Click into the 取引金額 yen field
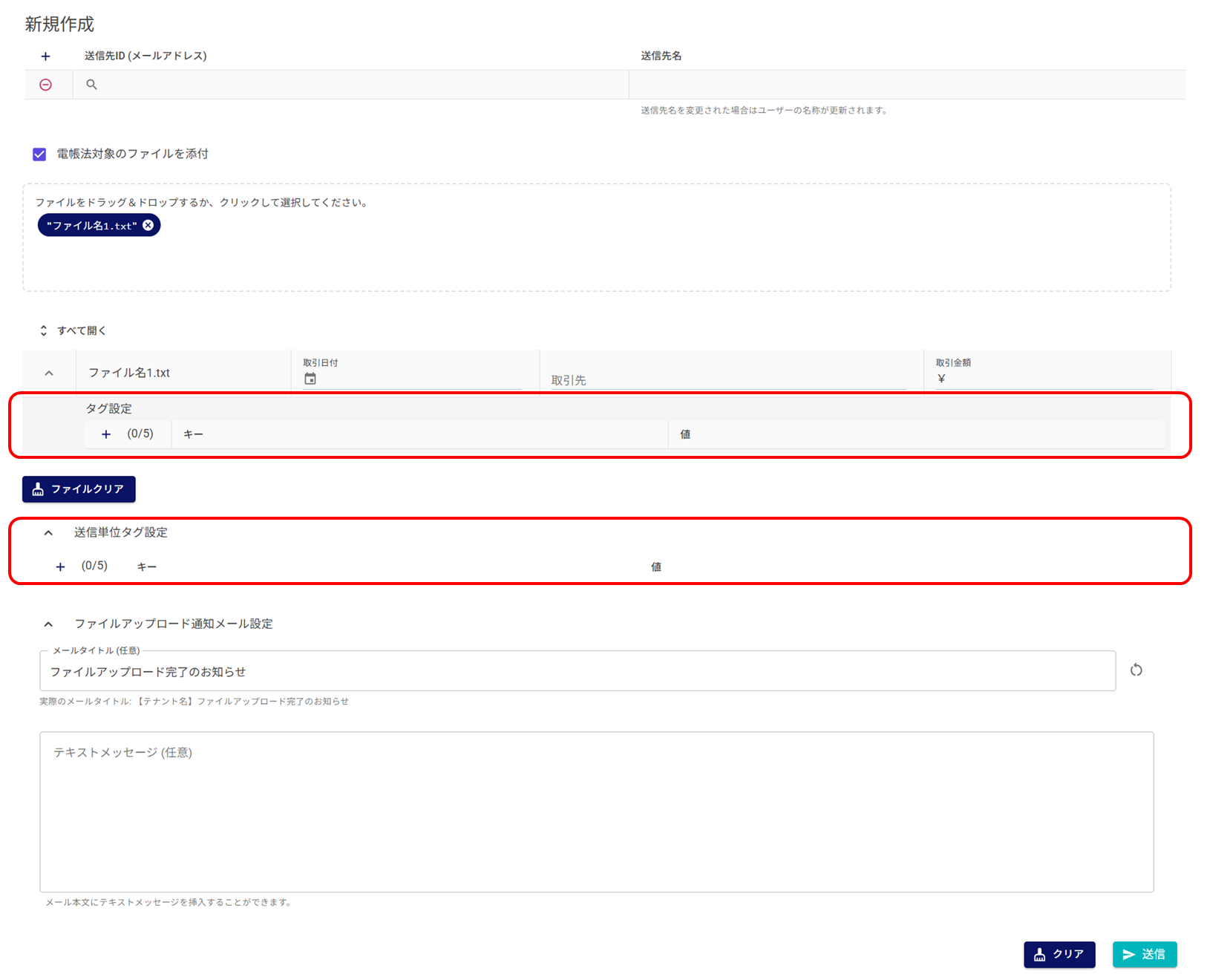Viewport: 1210px width, 980px height. tap(1047, 379)
